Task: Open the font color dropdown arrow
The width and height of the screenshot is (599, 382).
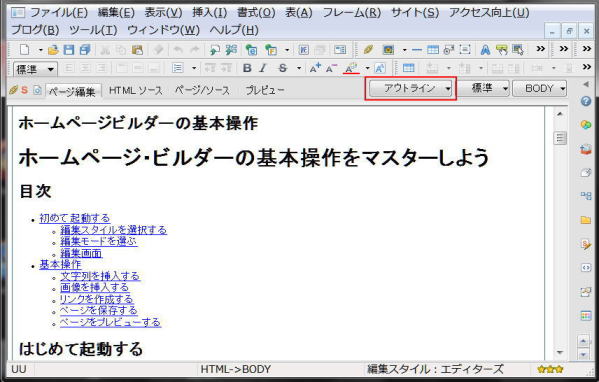Action: point(367,68)
